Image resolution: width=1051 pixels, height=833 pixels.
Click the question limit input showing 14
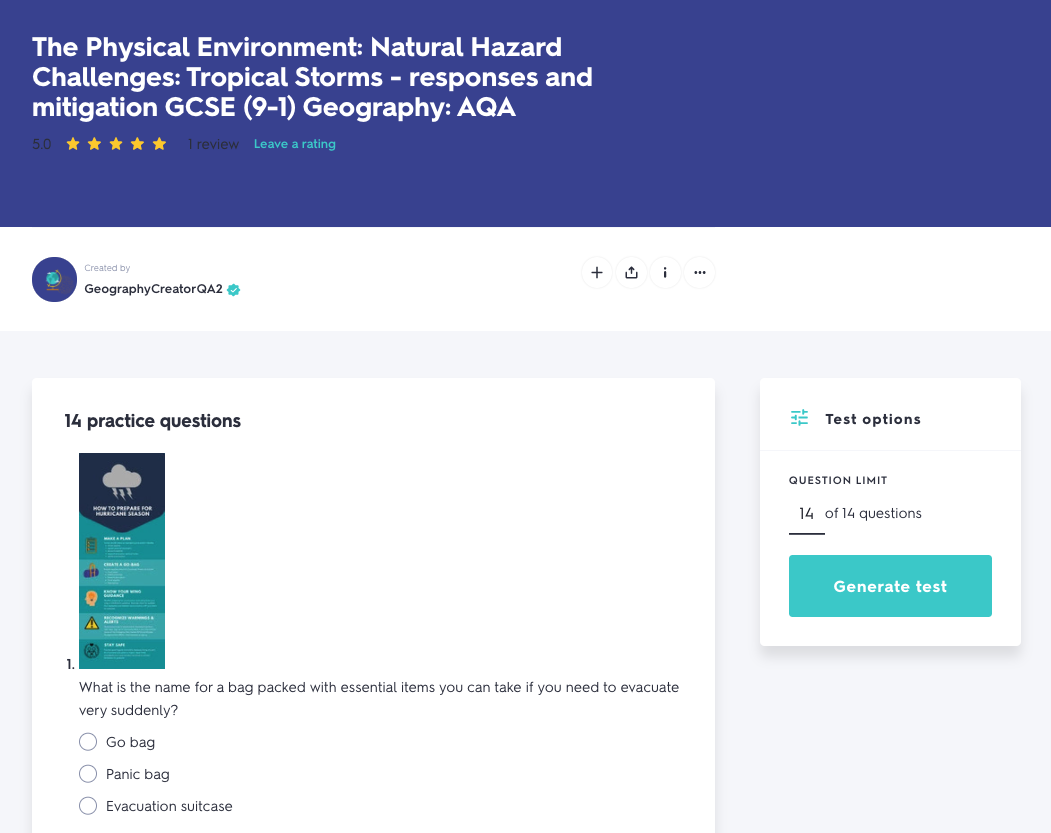[x=806, y=513]
